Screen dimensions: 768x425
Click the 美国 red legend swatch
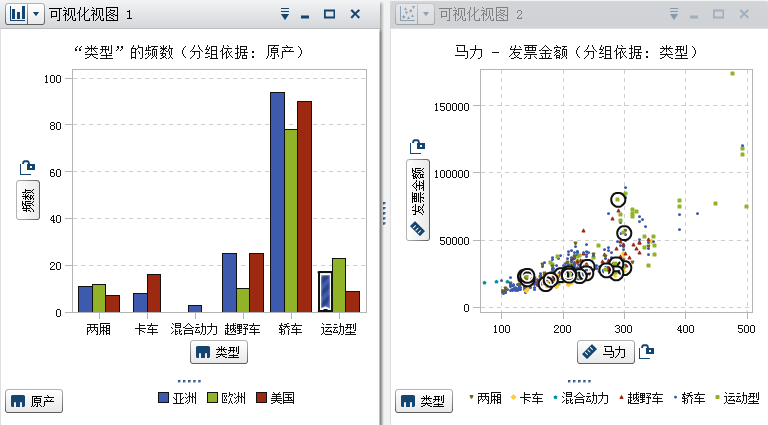[262, 398]
